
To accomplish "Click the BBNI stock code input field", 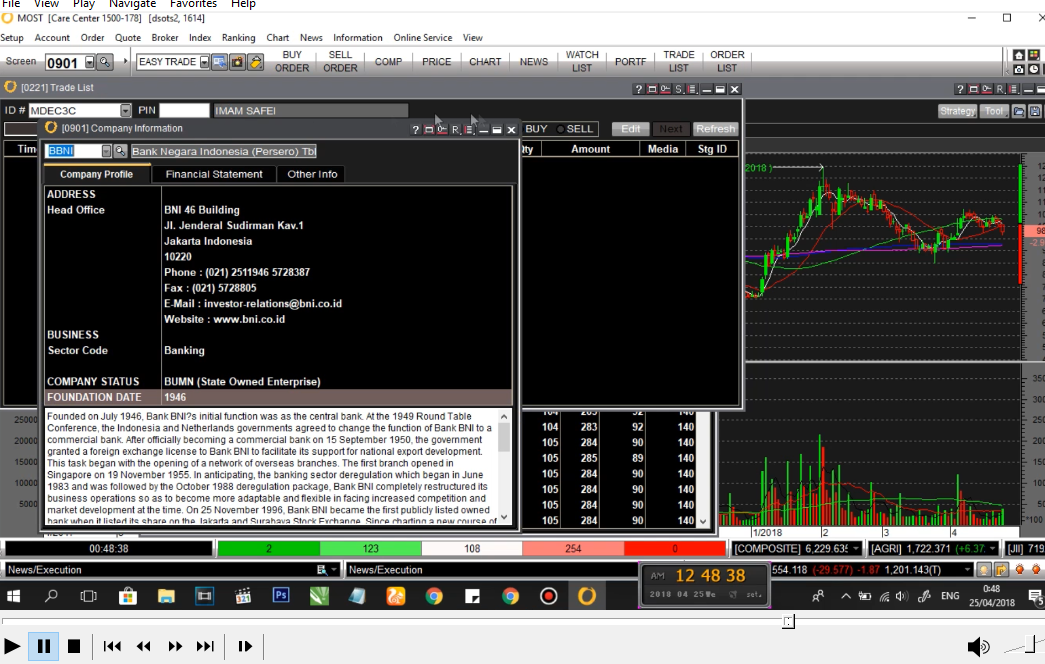I will point(73,151).
